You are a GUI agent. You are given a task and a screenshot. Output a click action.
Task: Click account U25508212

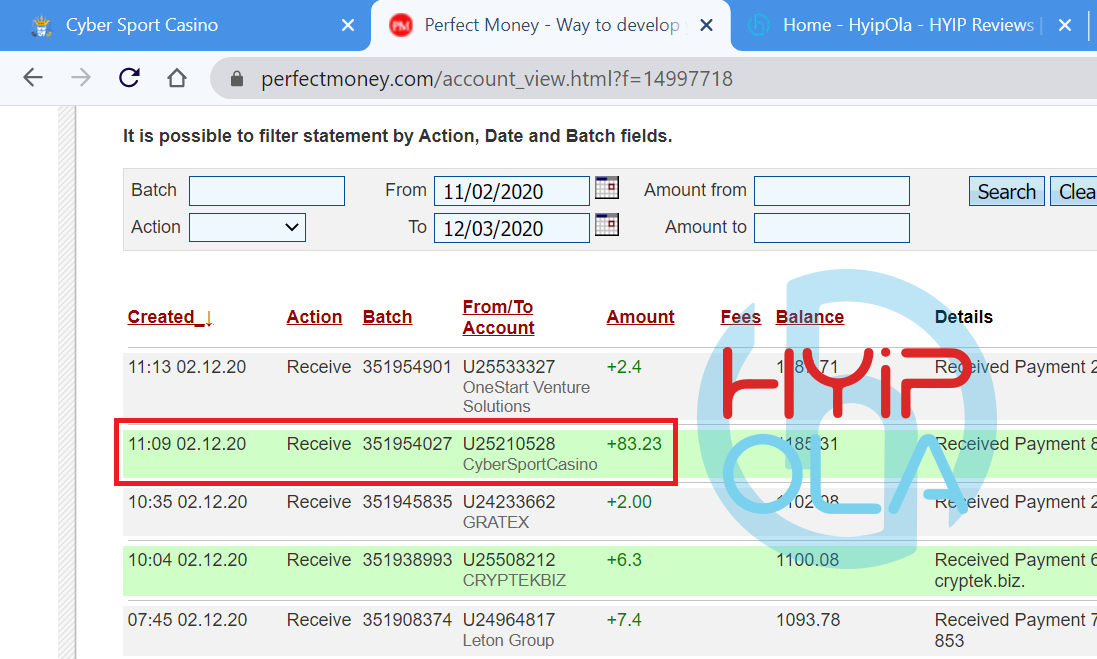[509, 560]
